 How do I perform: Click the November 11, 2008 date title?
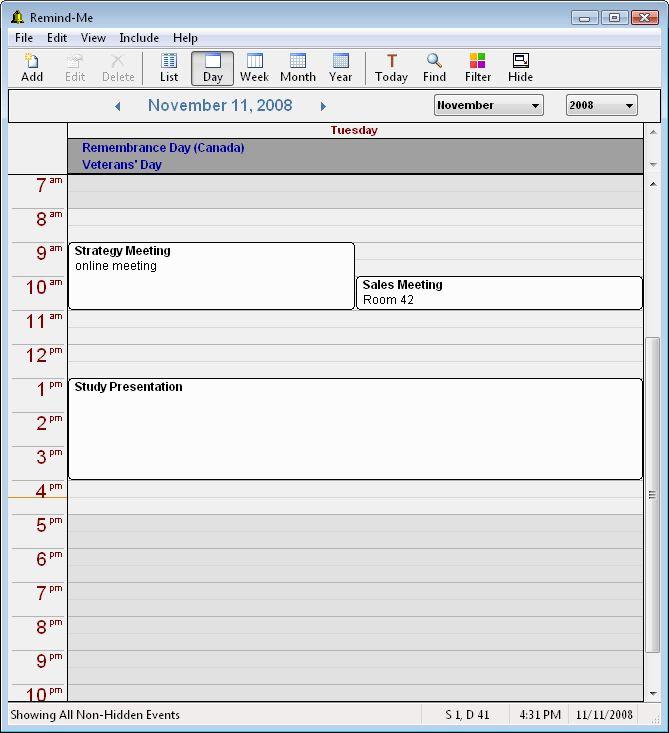[220, 105]
